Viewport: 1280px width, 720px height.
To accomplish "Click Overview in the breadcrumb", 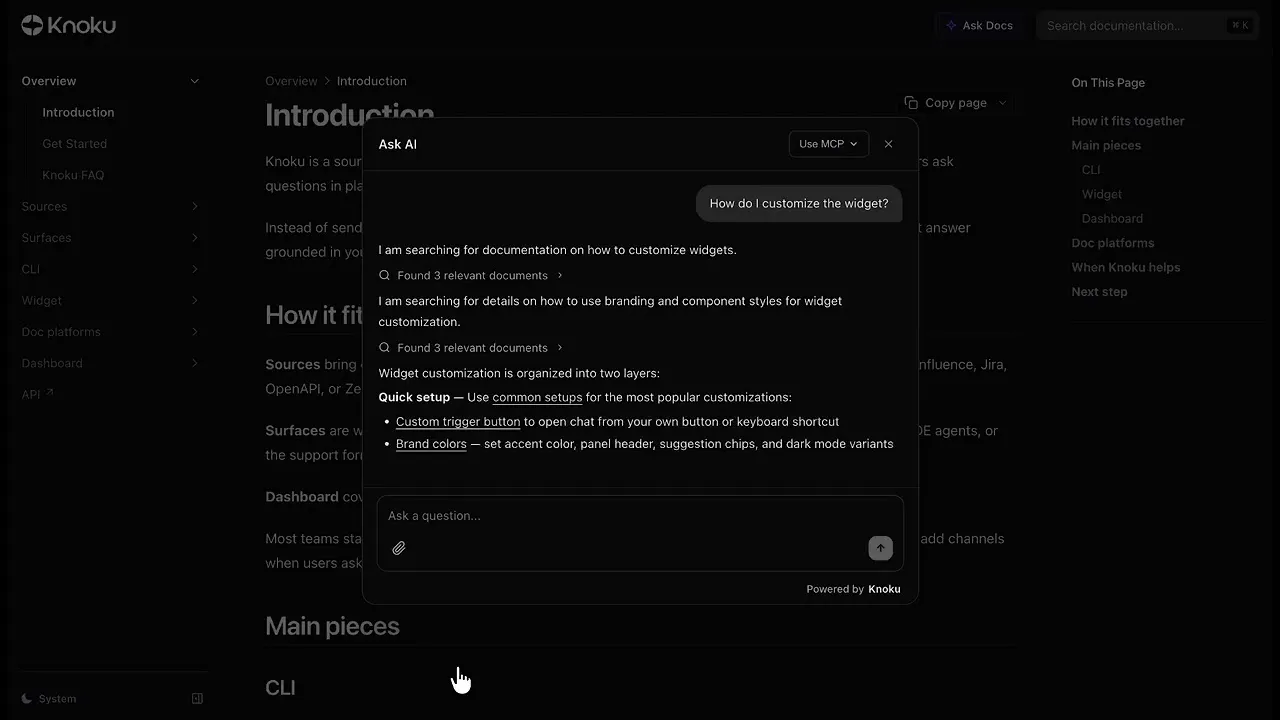I will click(291, 81).
